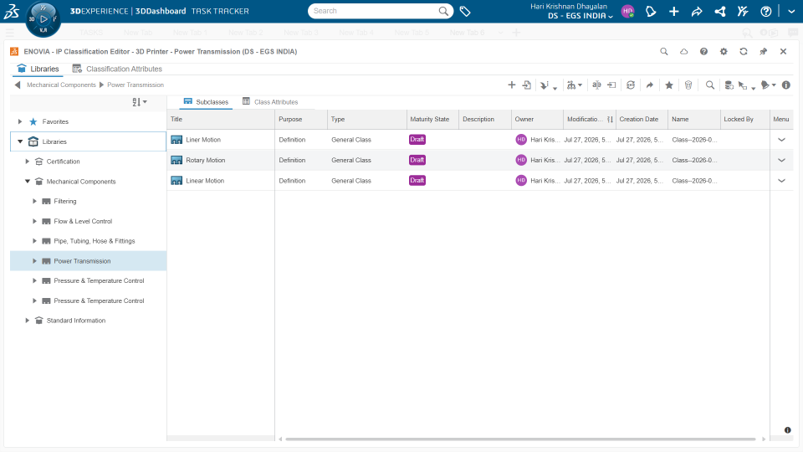Click the rename toolbar icon
803x452 pixels.
click(x=597, y=85)
